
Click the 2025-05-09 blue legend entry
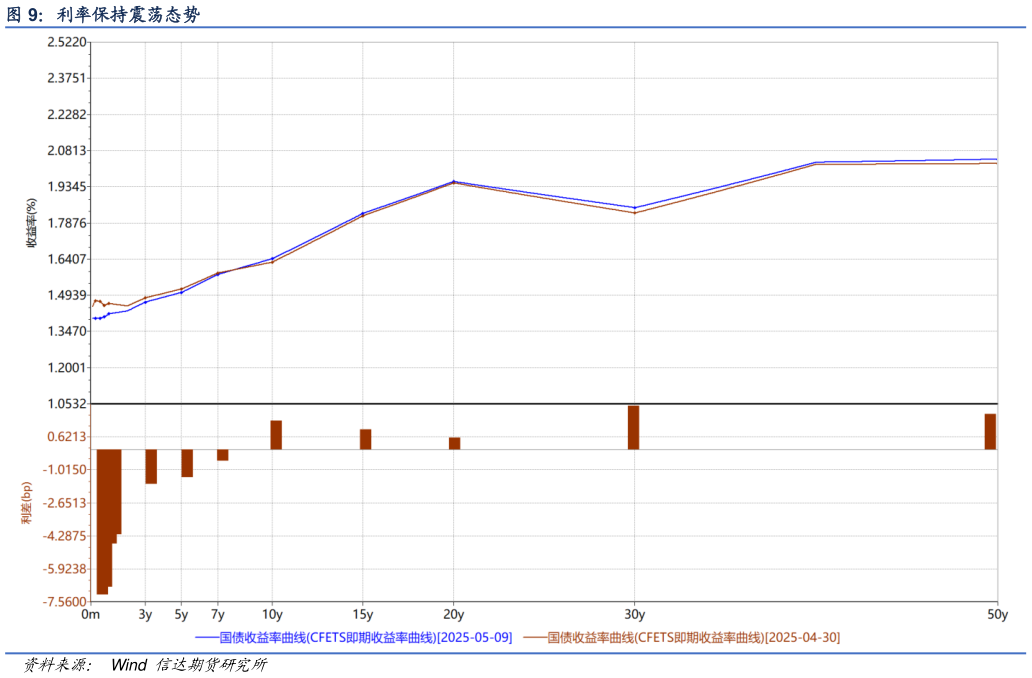[365, 637]
